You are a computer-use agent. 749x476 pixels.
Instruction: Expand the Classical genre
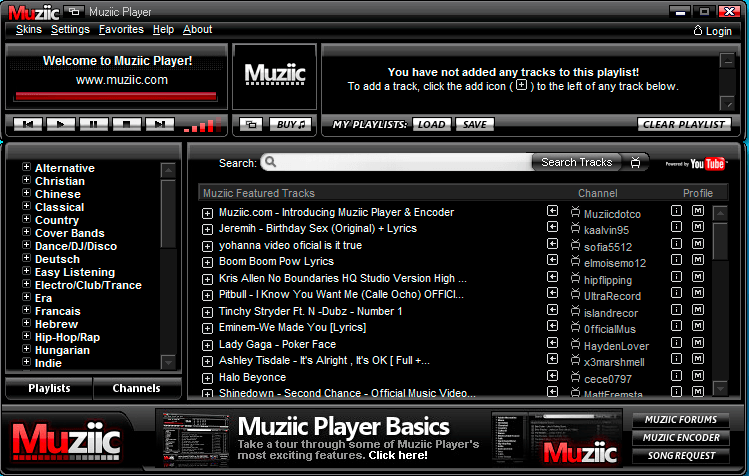coord(26,206)
